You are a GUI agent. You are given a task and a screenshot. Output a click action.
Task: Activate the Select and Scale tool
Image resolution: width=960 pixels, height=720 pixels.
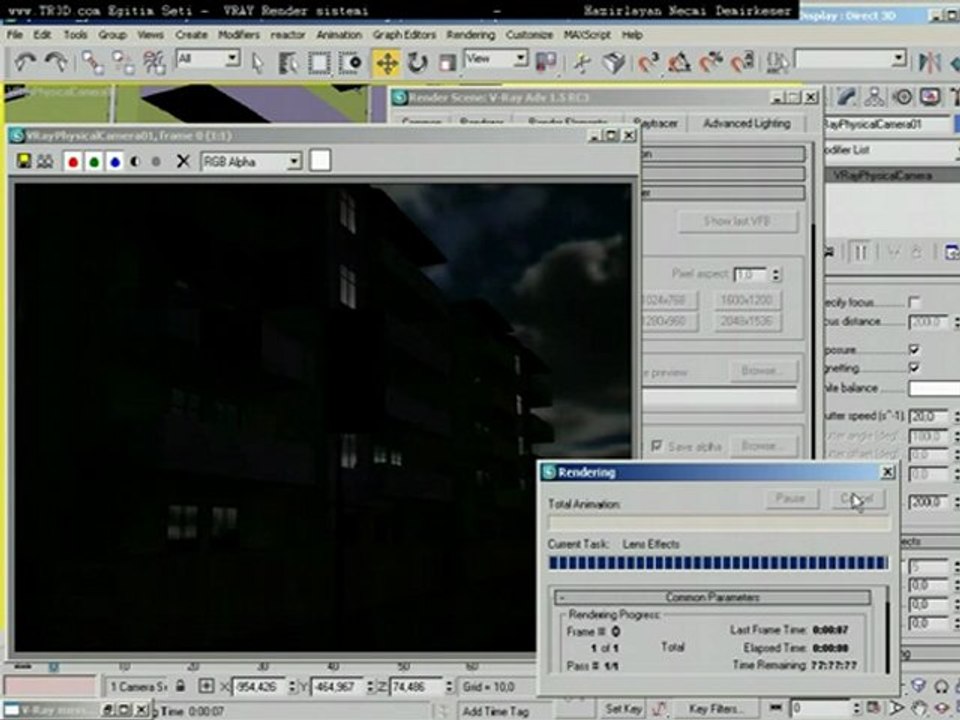448,62
